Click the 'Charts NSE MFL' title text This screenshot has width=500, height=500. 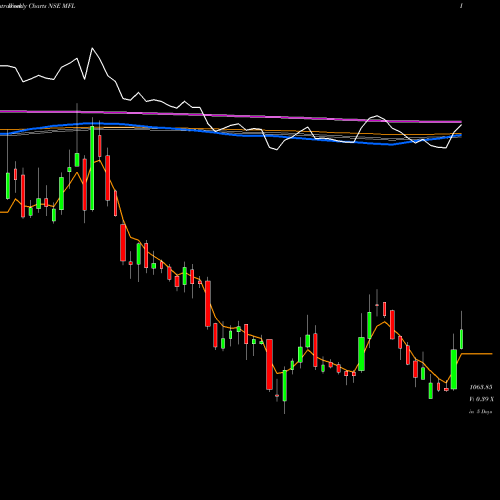pos(52,6)
